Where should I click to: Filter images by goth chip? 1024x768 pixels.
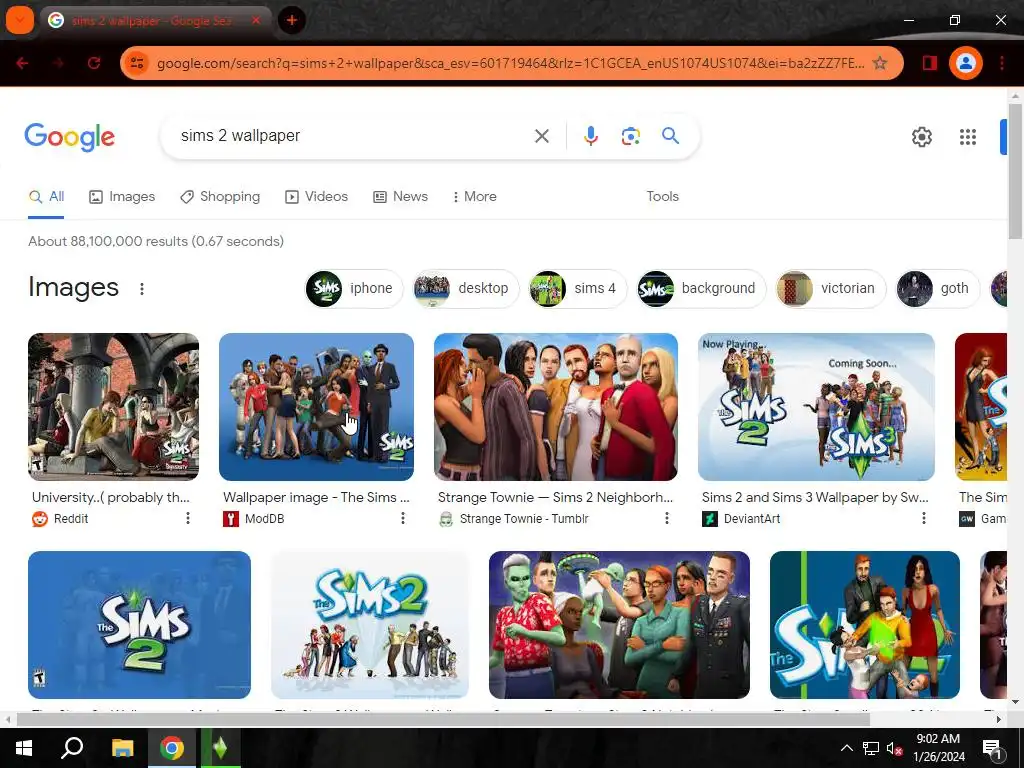(937, 289)
